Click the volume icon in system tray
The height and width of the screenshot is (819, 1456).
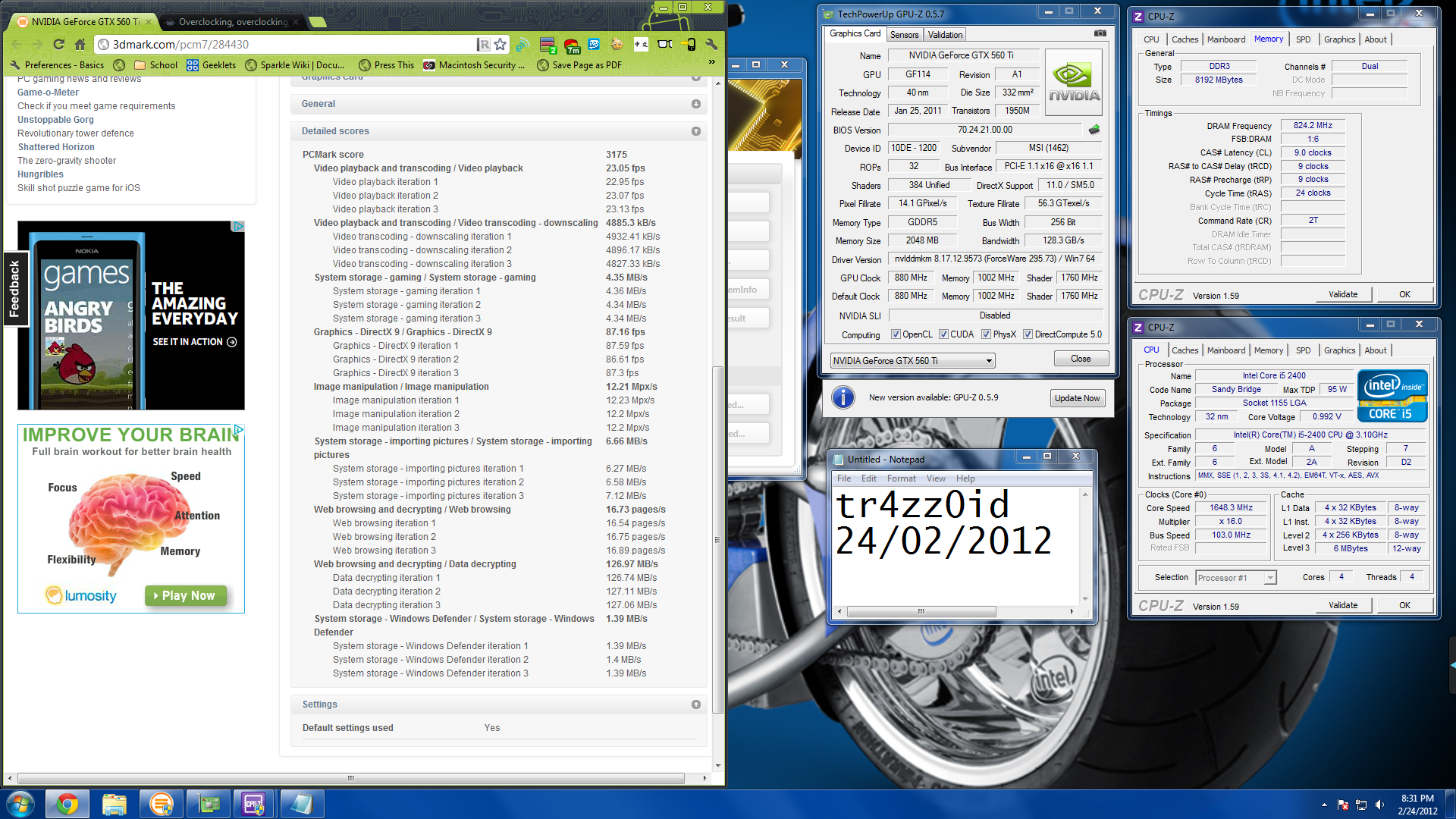pos(1379,805)
